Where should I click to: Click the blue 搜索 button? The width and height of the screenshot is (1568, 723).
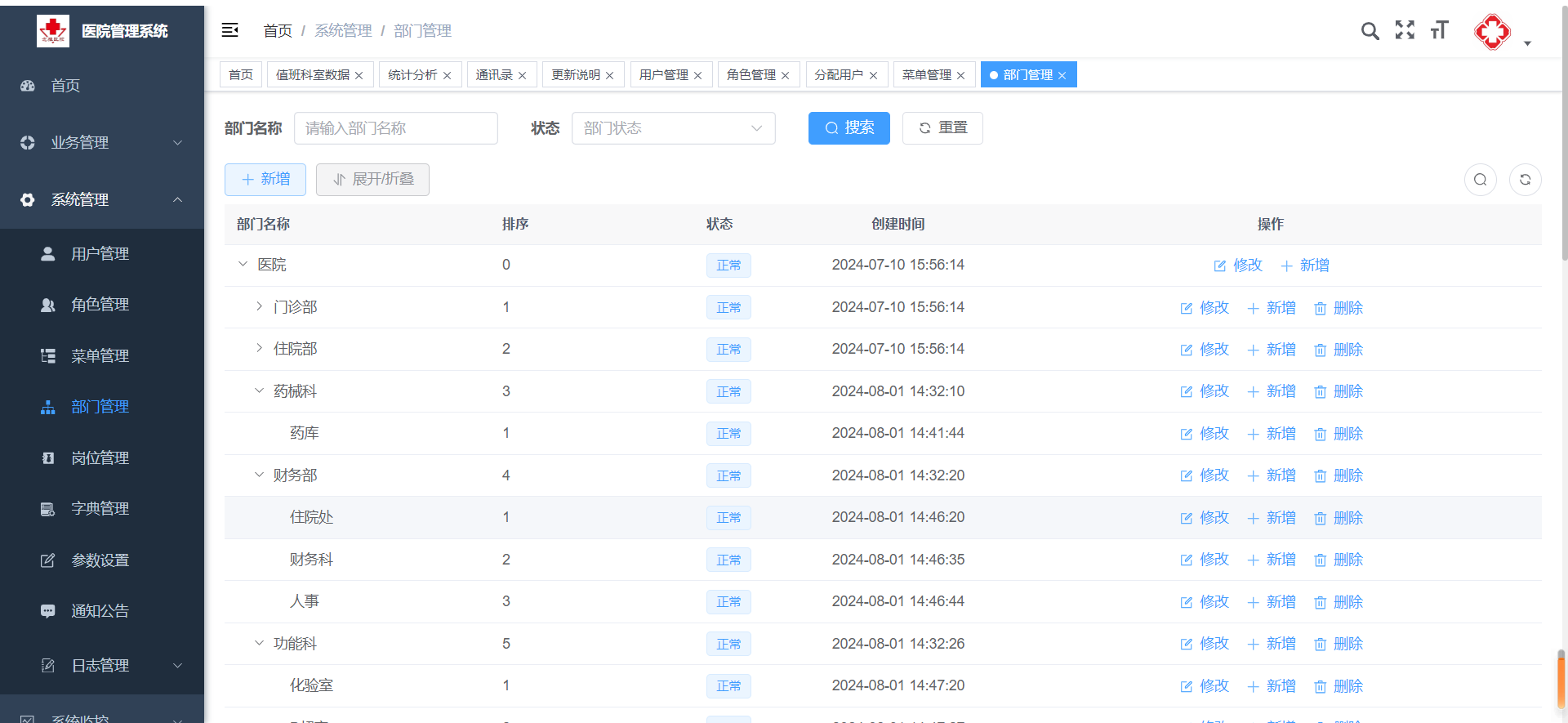click(849, 128)
